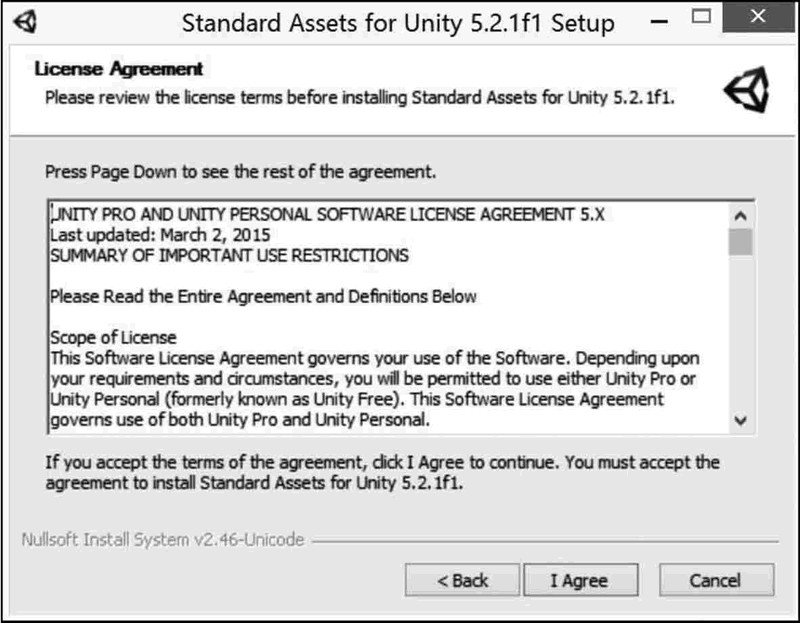Click the SUMMARY OF IMPORTANT USE RESTRICTIONS line
Screen dimensions: 800x623
(229, 255)
